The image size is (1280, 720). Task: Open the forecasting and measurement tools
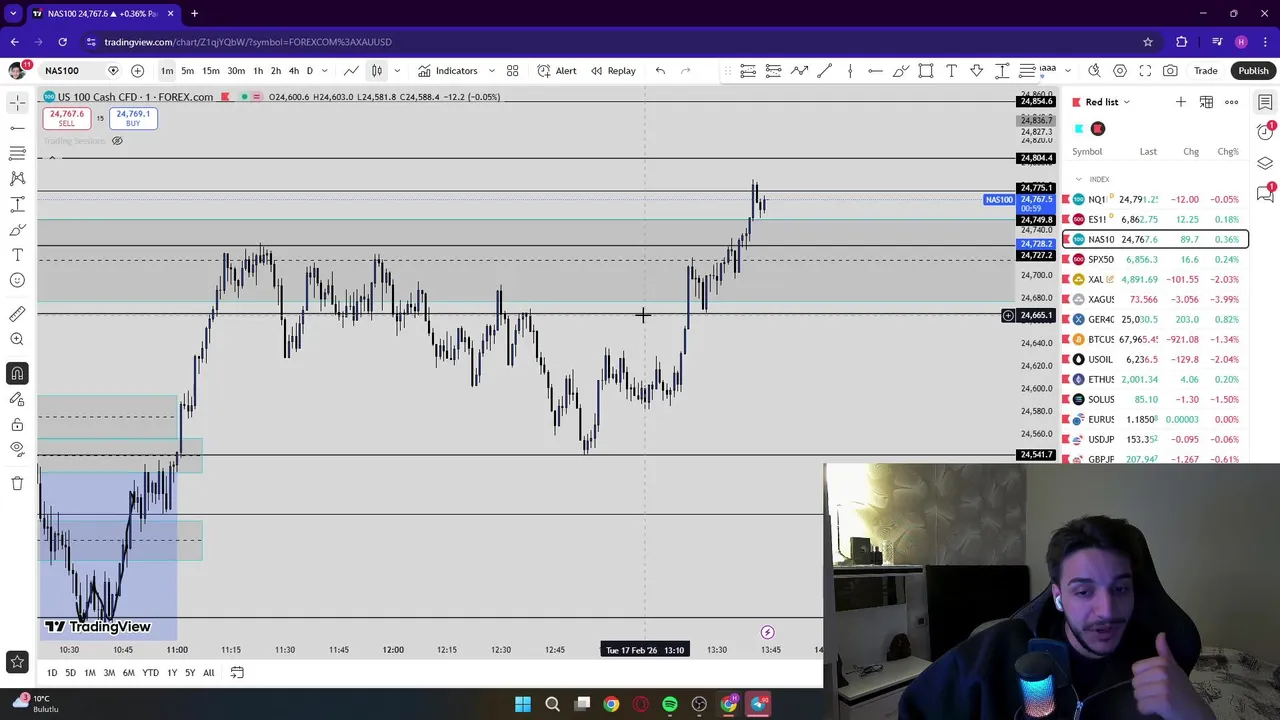point(17,204)
